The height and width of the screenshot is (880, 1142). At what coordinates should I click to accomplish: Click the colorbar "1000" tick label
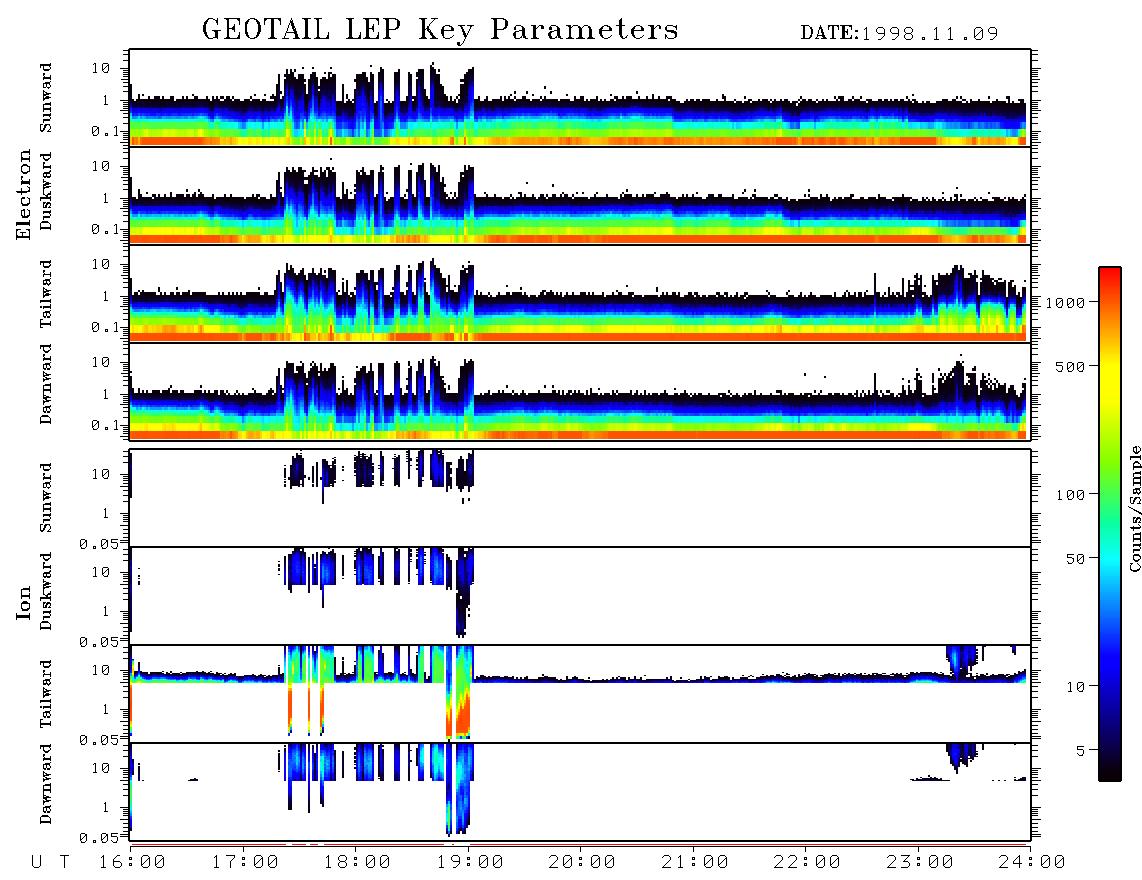pos(1066,303)
